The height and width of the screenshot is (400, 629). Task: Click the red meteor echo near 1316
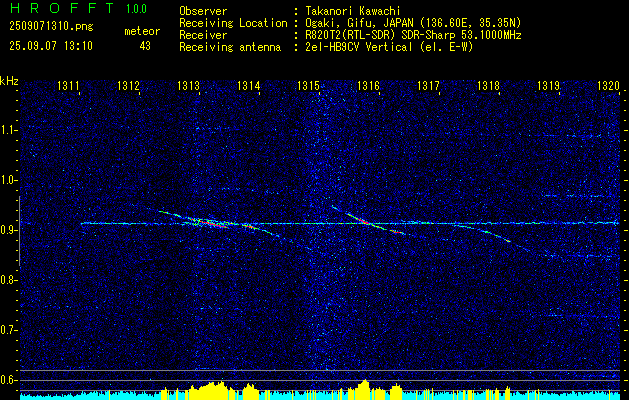(x=364, y=220)
